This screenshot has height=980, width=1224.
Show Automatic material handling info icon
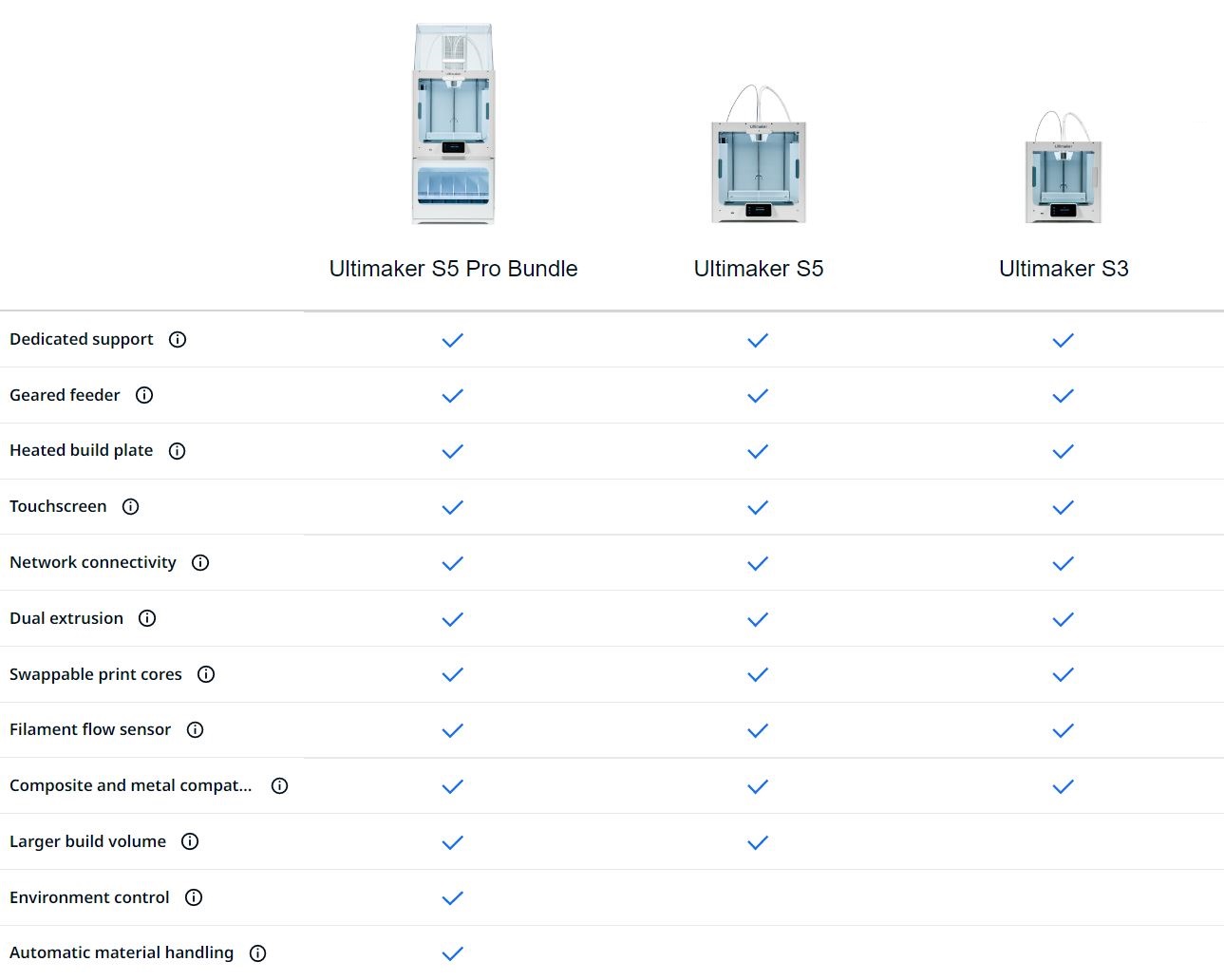258,953
